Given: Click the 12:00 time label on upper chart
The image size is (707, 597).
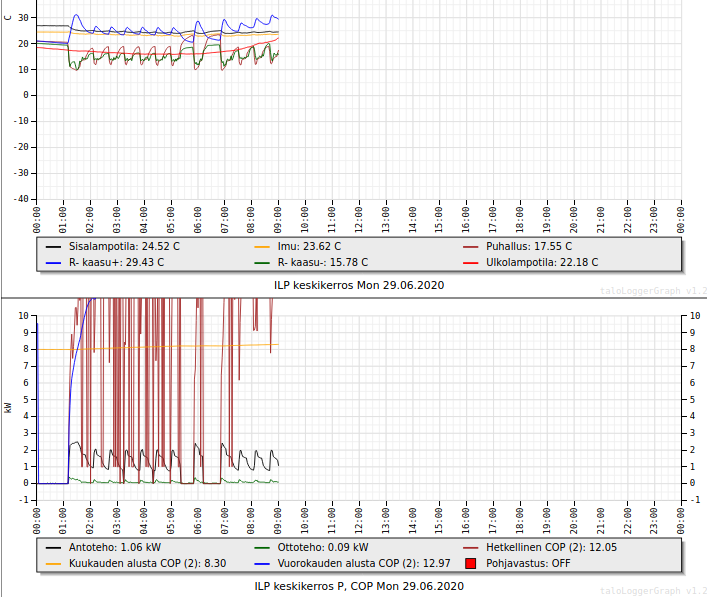Looking at the screenshot, I should (x=359, y=217).
